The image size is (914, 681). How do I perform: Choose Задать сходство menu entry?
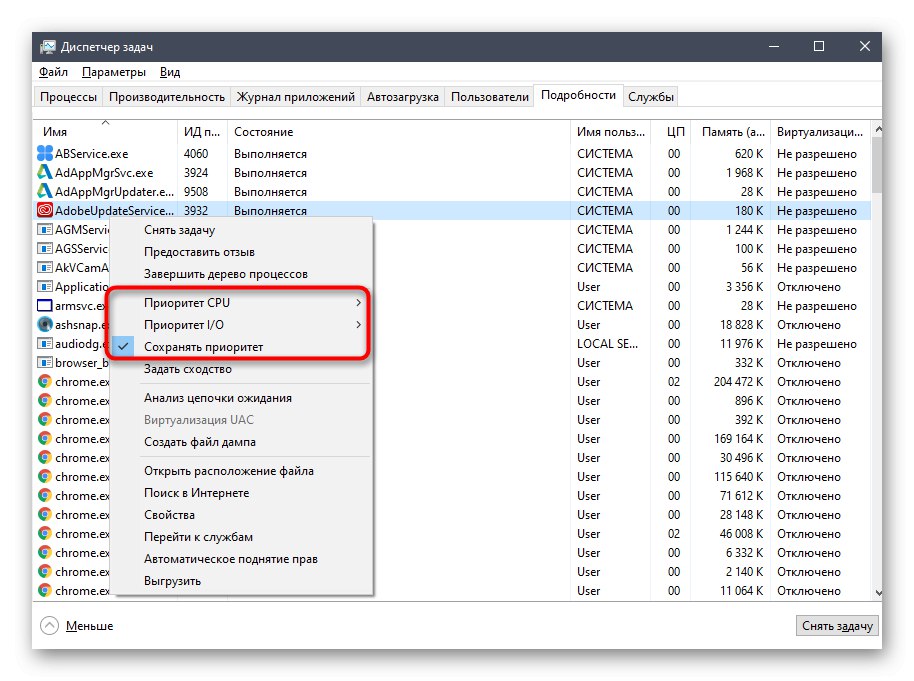coord(241,369)
